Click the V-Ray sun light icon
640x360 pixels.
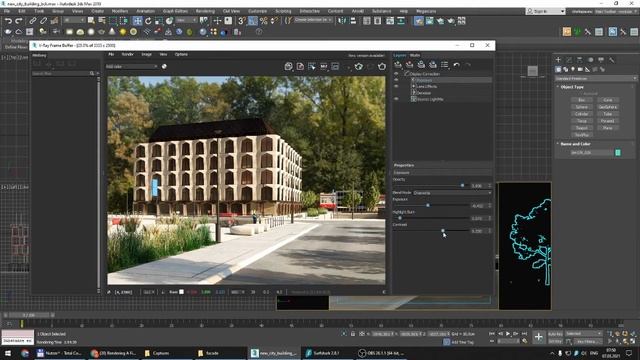(x=123, y=32)
